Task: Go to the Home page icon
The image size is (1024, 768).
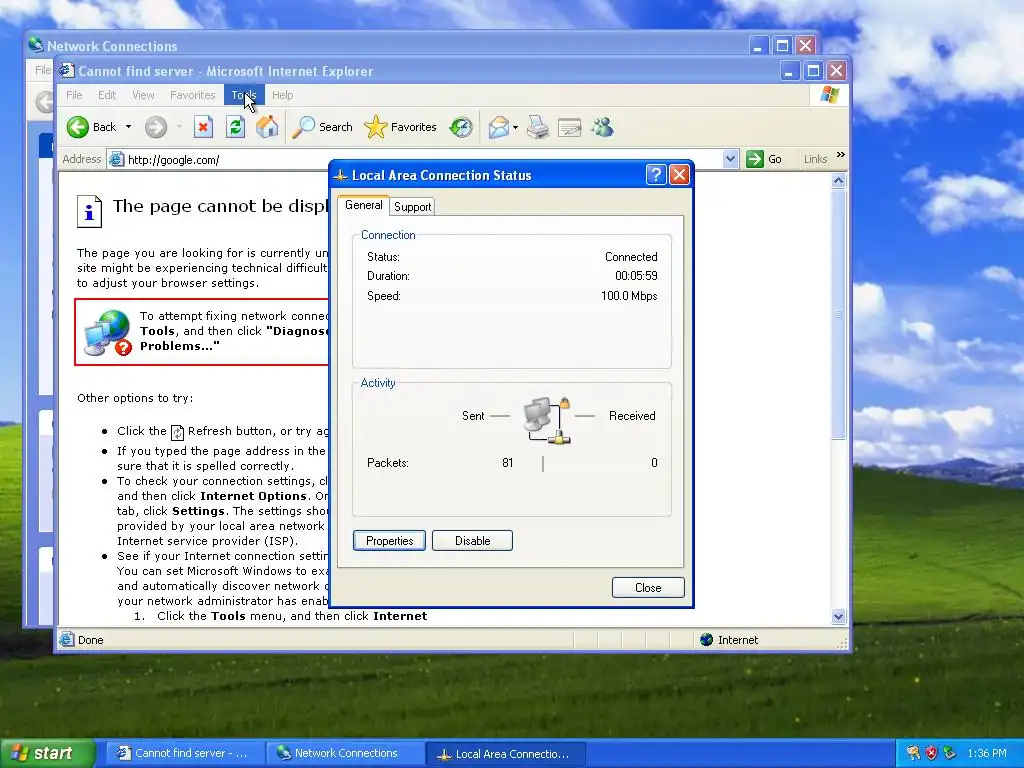Action: point(266,127)
